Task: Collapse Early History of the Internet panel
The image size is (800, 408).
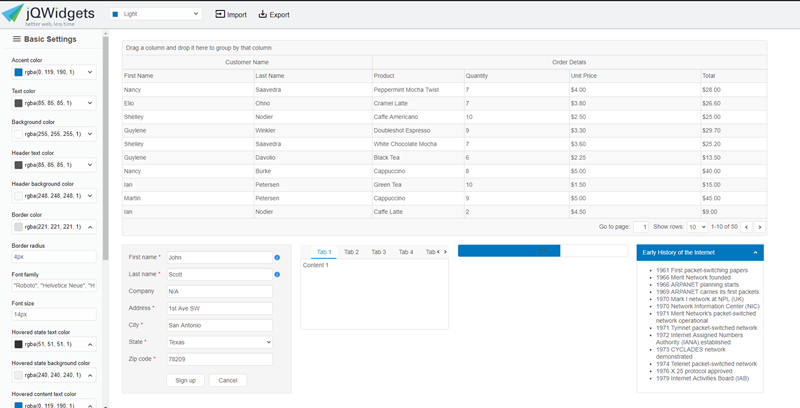Action: tap(755, 253)
